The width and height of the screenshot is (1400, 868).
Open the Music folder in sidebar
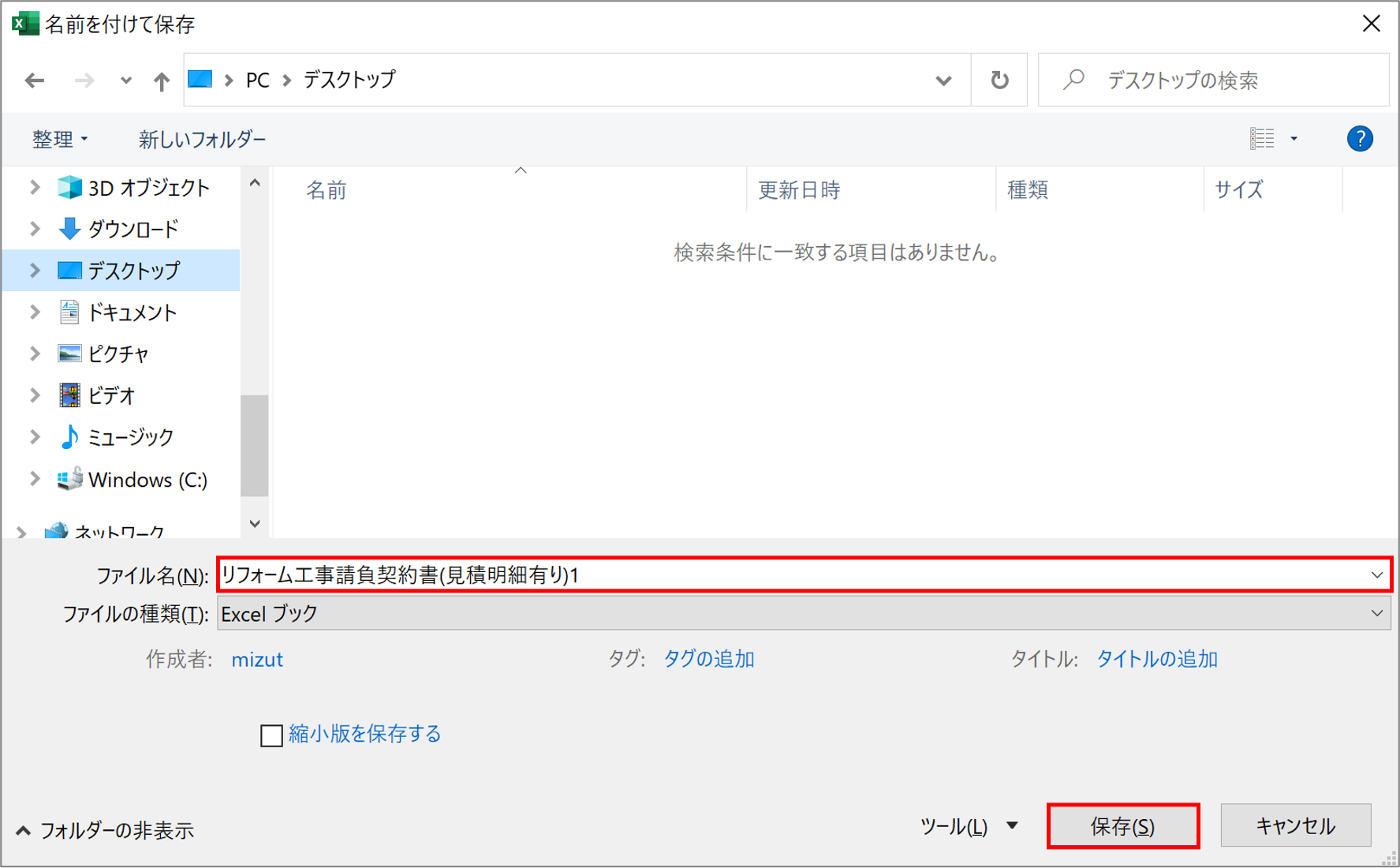[130, 437]
